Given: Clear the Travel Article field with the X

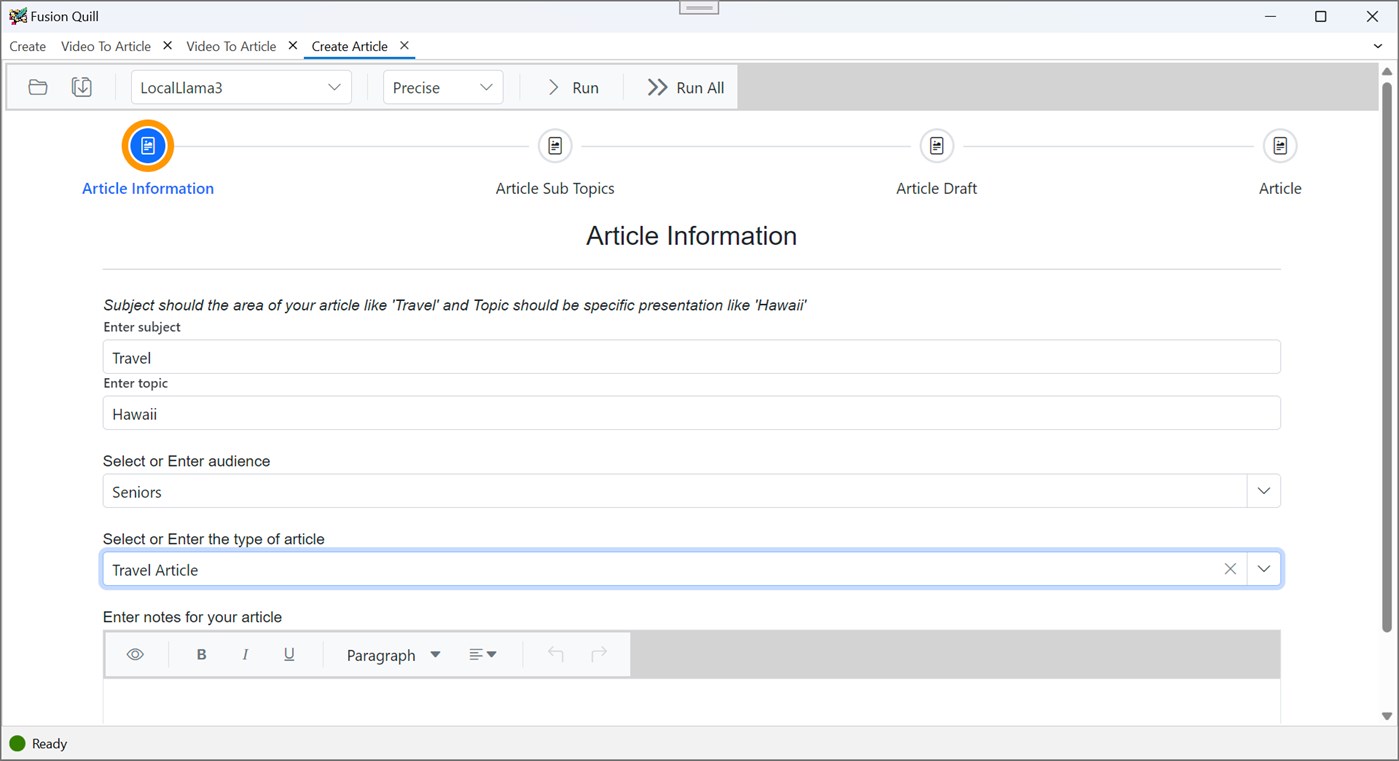Looking at the screenshot, I should (x=1230, y=568).
